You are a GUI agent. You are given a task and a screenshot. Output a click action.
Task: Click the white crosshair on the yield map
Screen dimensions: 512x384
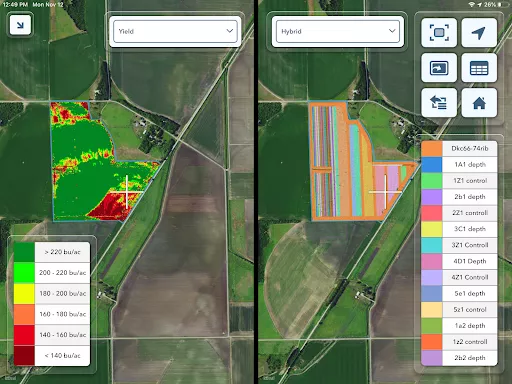click(x=127, y=192)
